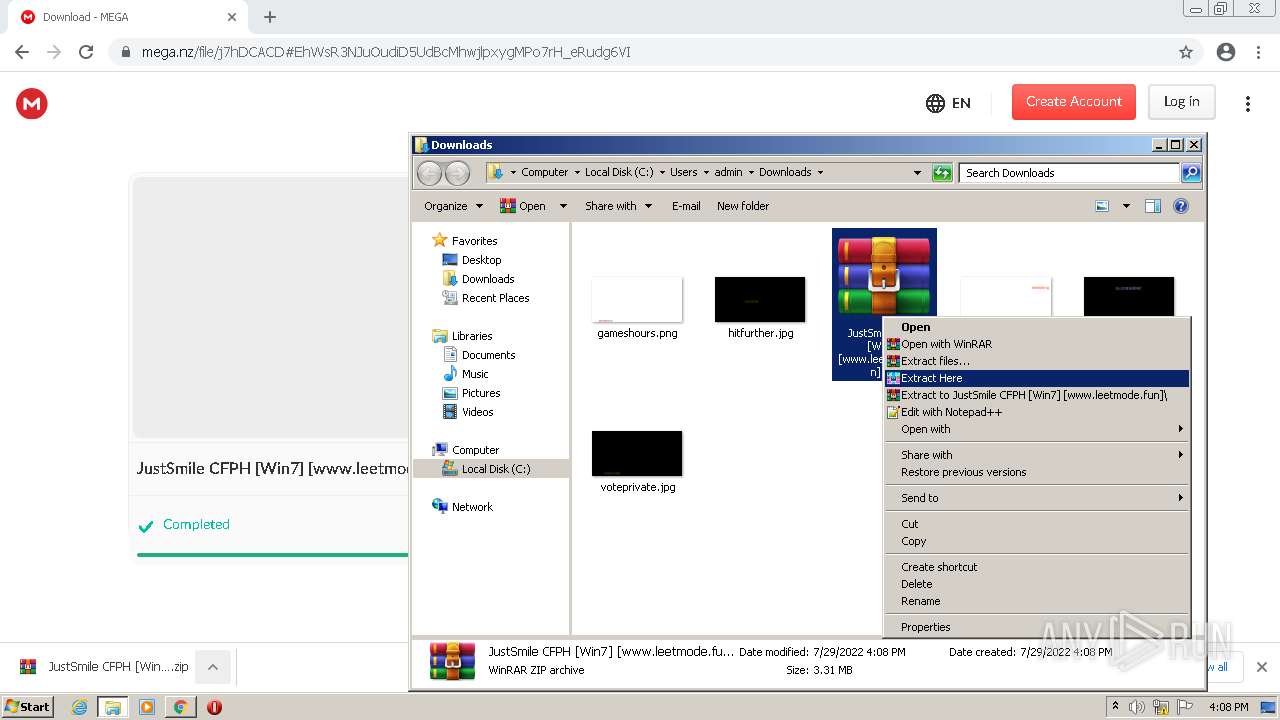Open address bar history dropdown
This screenshot has width=1280, height=720.
[x=917, y=172]
